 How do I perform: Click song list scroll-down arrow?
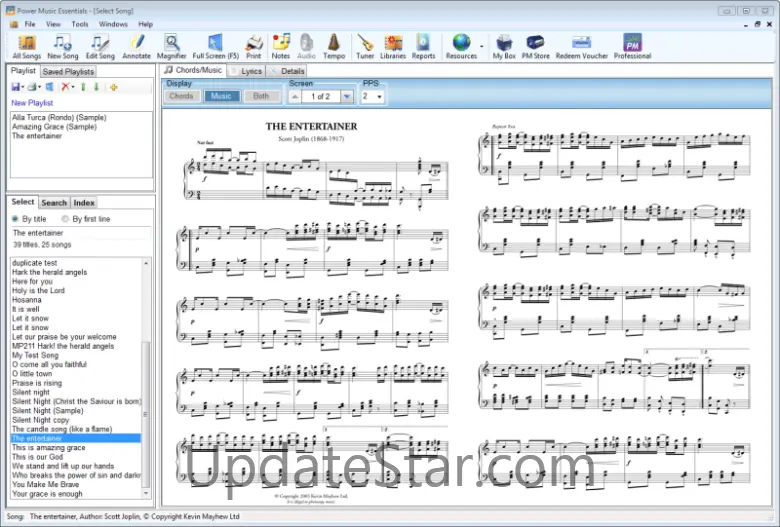146,494
